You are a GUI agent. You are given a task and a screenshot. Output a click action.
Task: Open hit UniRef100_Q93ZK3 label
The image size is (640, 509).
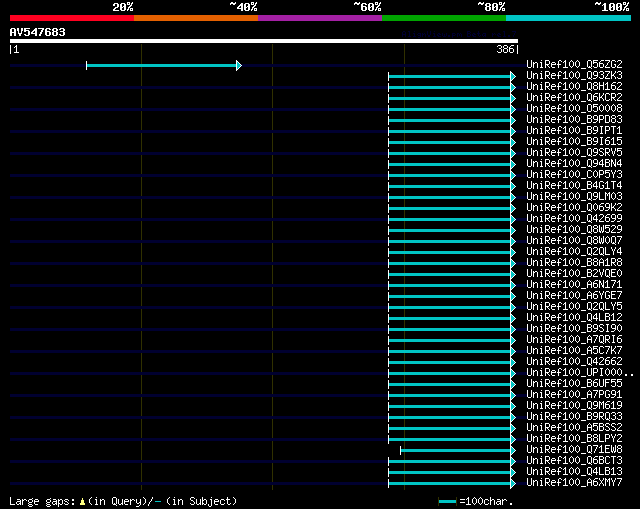pos(574,76)
